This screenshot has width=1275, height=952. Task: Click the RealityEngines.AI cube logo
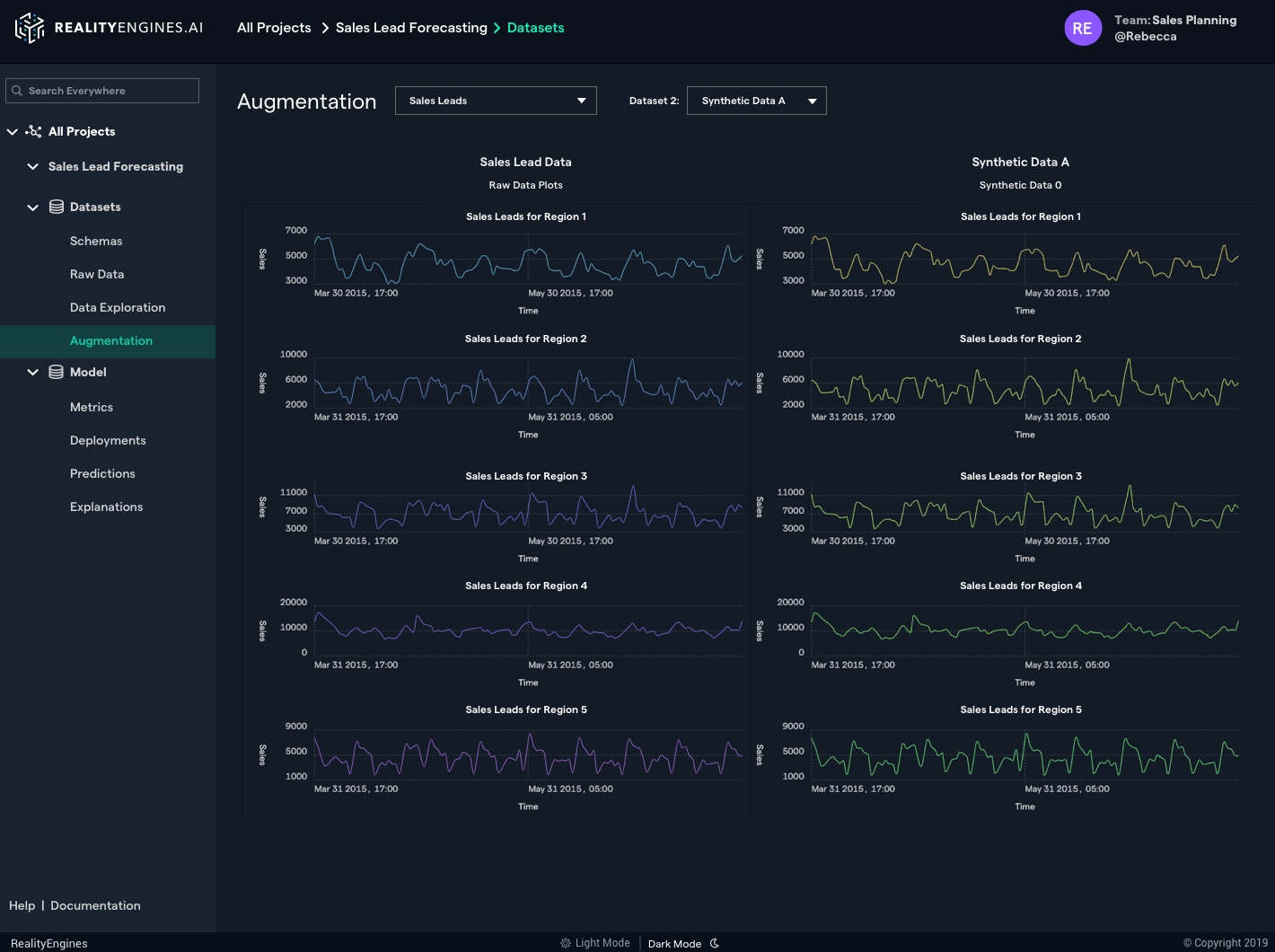click(30, 28)
